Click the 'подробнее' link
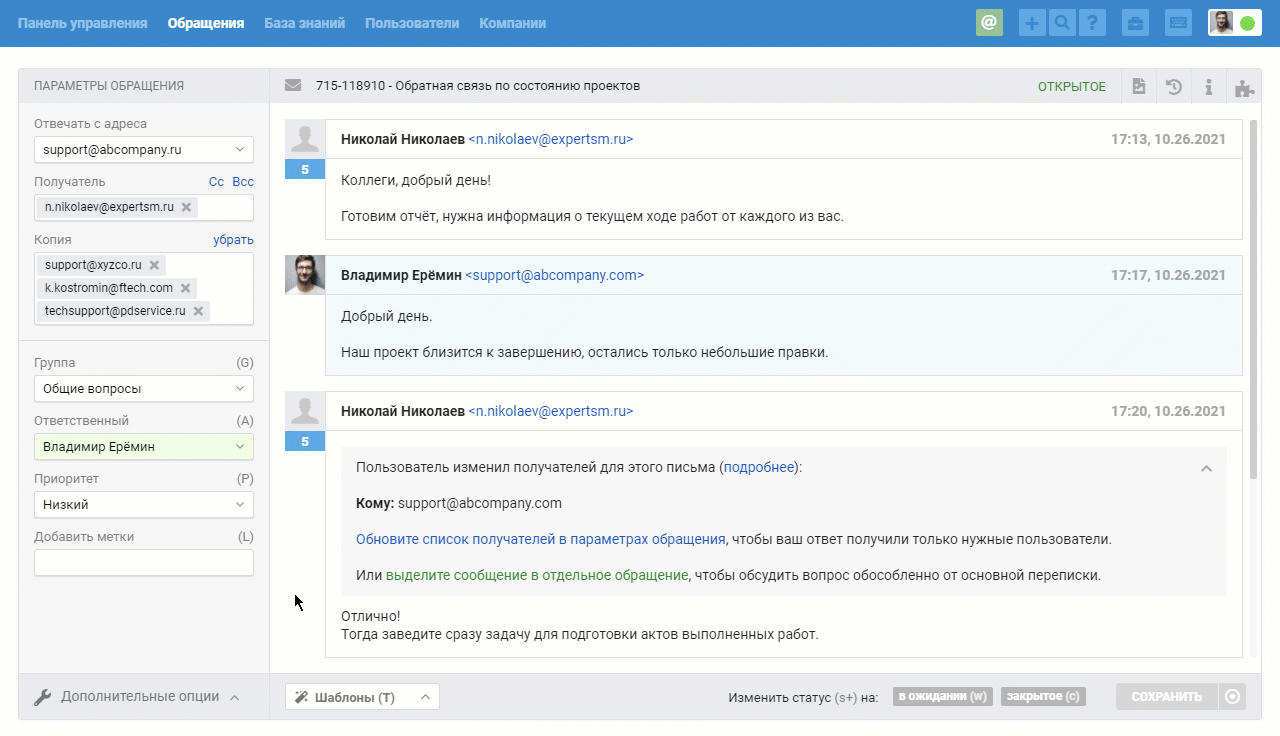 759,467
